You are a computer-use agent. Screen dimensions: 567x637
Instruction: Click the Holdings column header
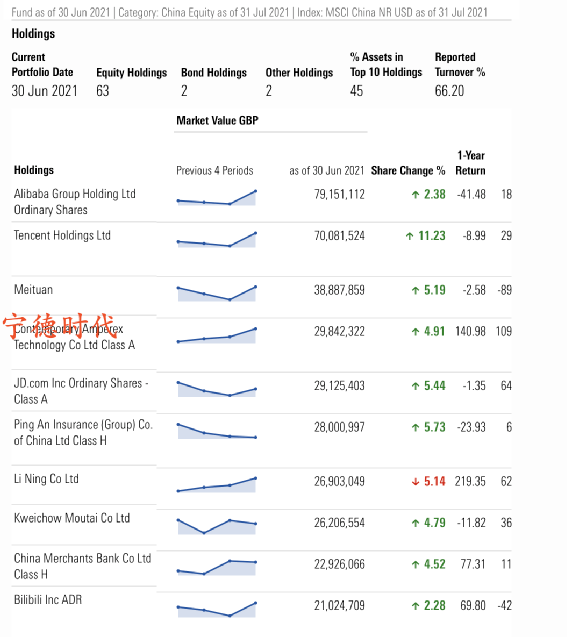(34, 170)
